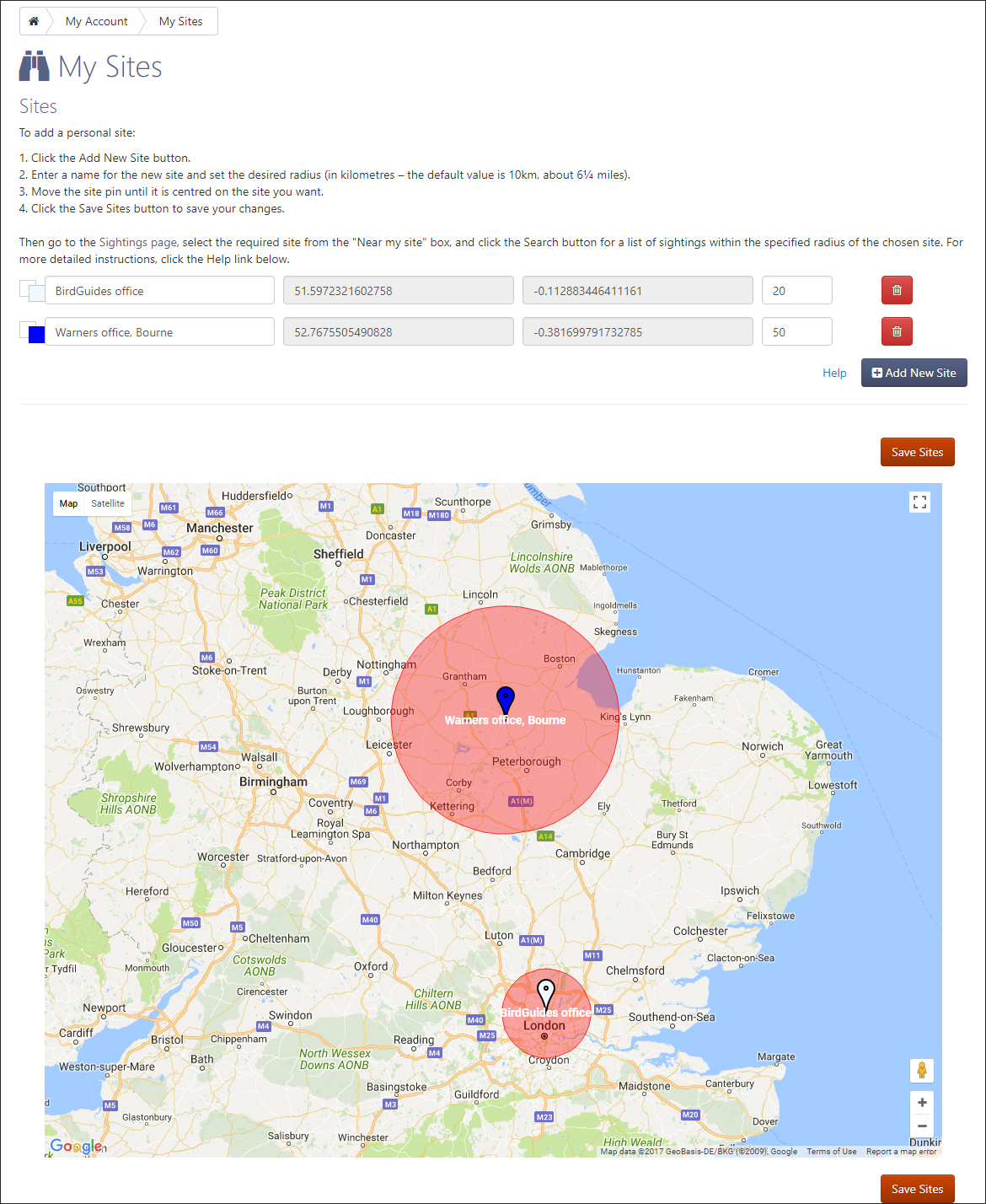The height and width of the screenshot is (1204, 986).
Task: Toggle fullscreen map view
Action: (x=920, y=503)
